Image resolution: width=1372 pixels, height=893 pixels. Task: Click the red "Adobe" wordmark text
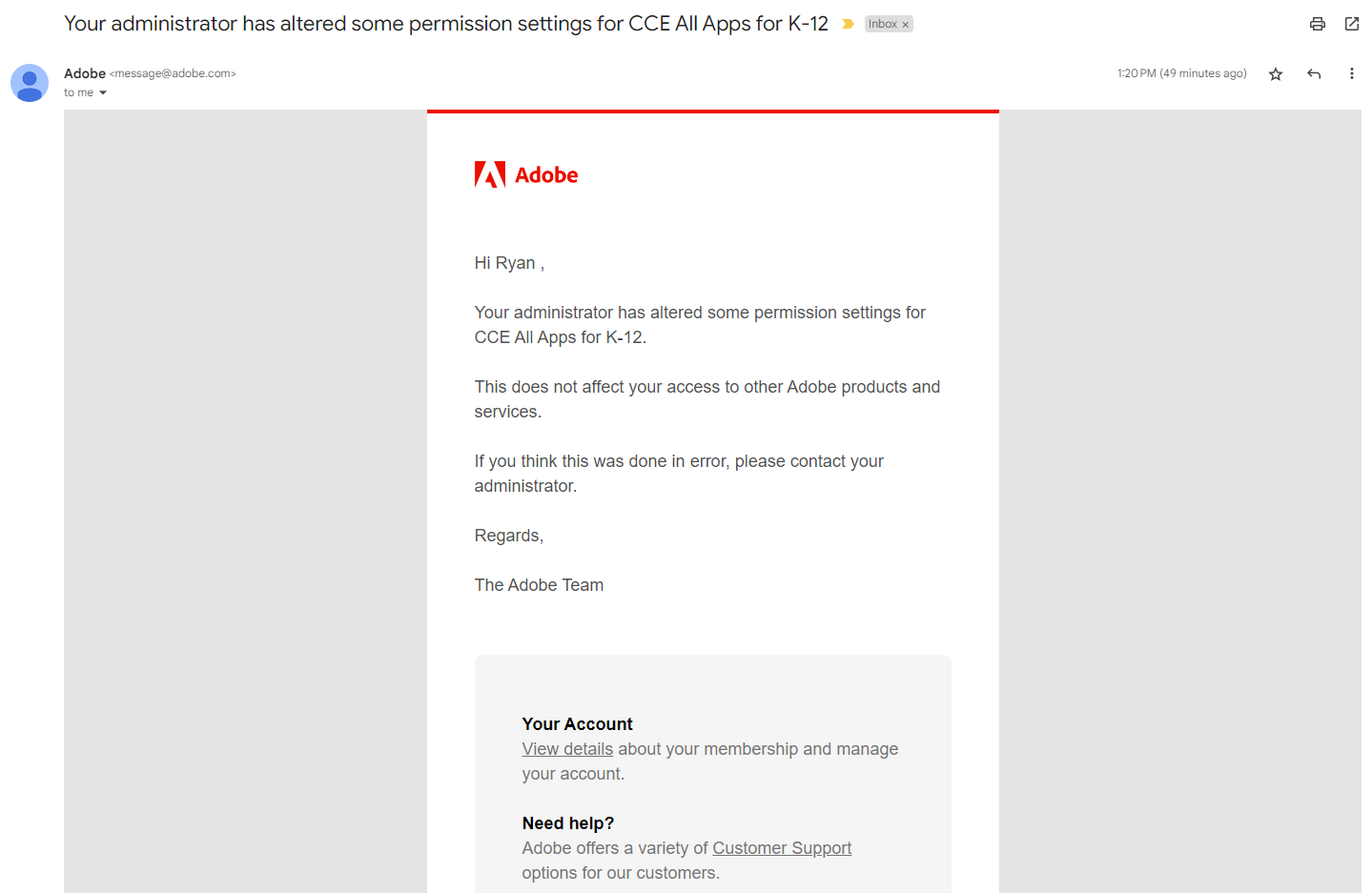[x=546, y=175]
